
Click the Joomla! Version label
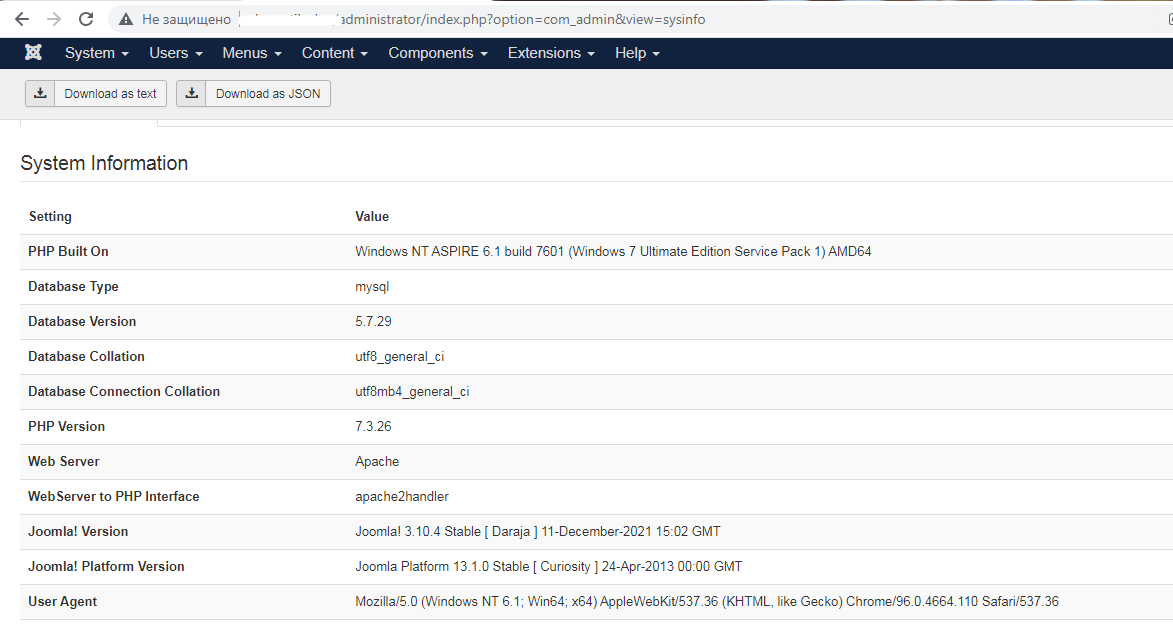coord(78,532)
